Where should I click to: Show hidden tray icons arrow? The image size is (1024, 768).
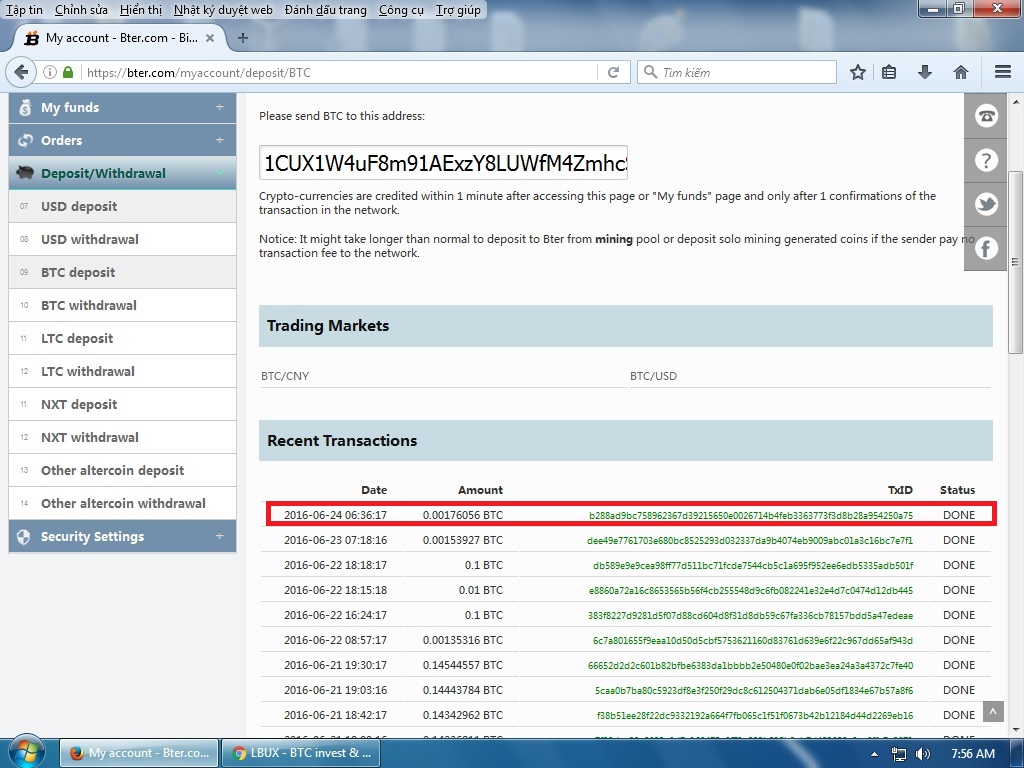(x=874, y=754)
